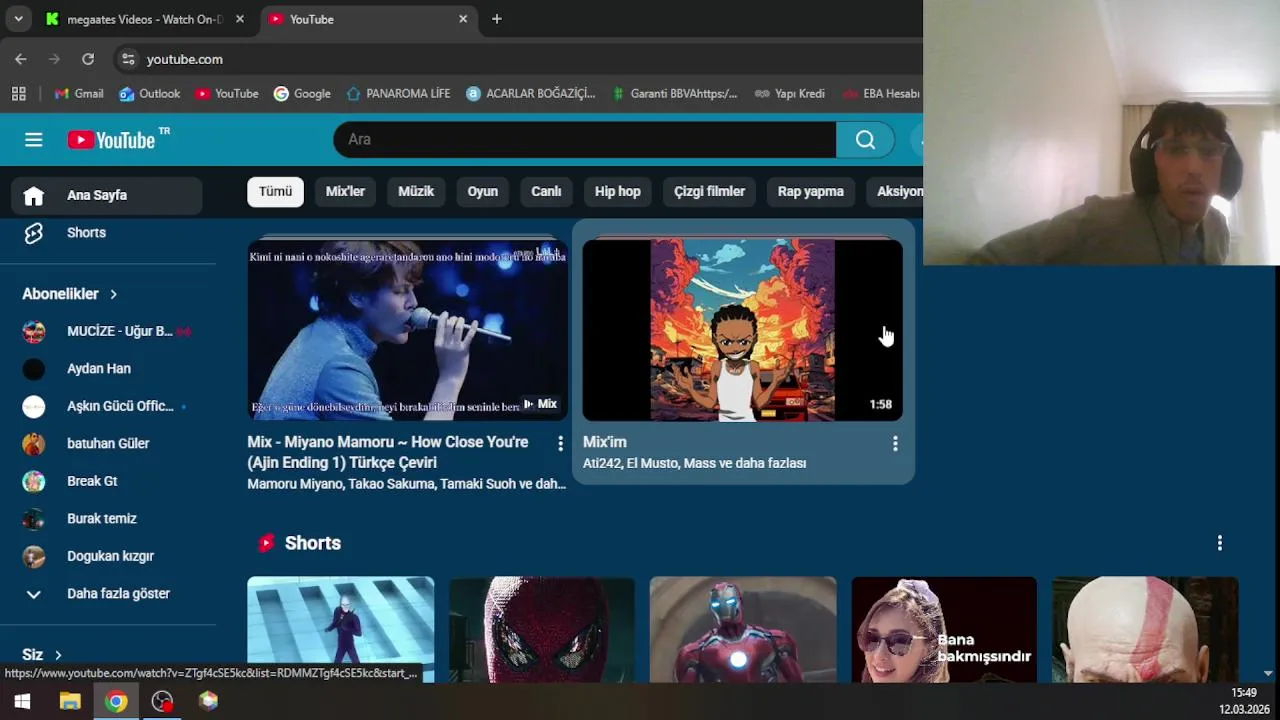Click the Mix'im title text
Viewport: 1280px width, 720px height.
605,442
